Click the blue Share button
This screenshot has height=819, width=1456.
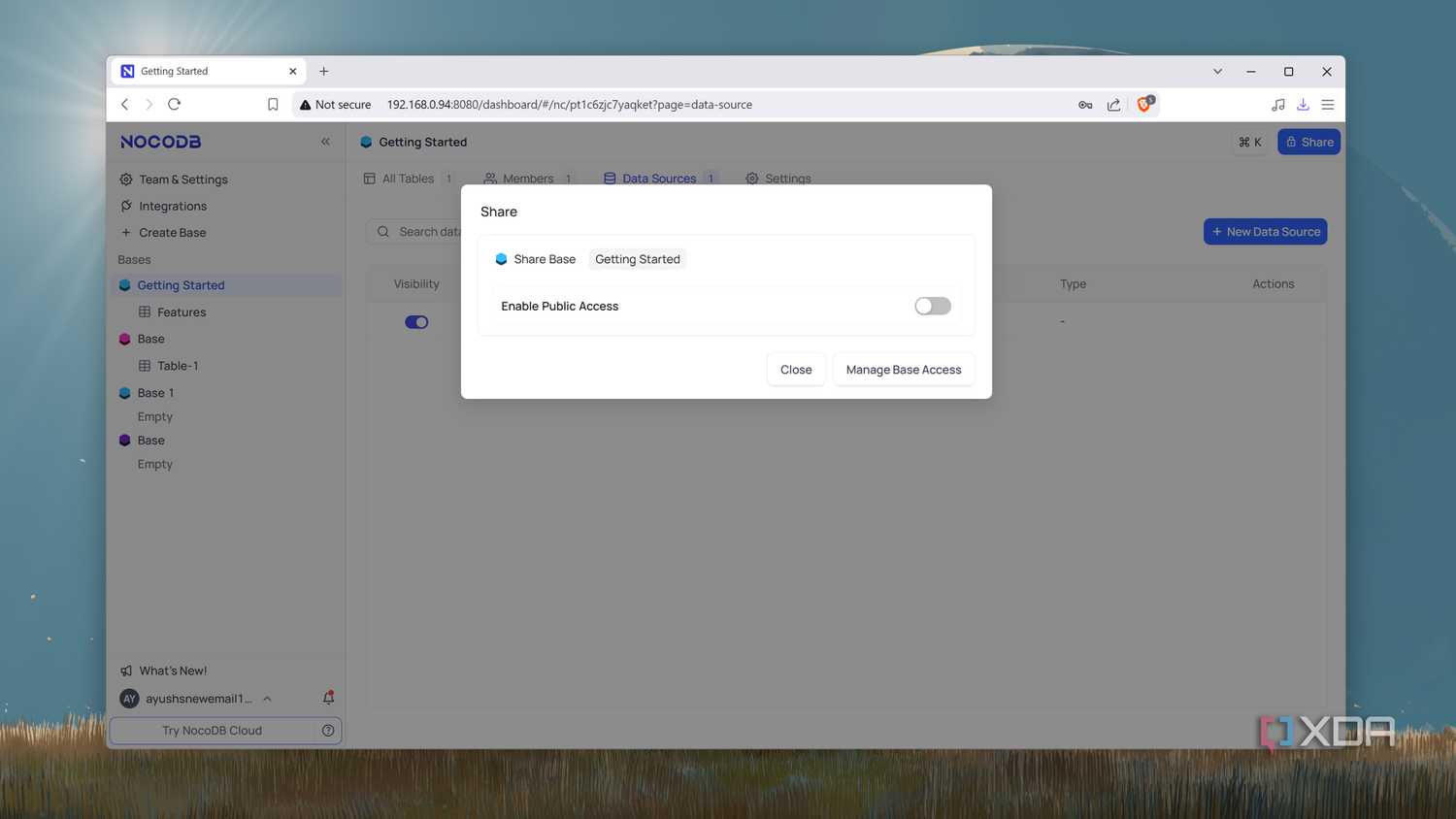1308,142
